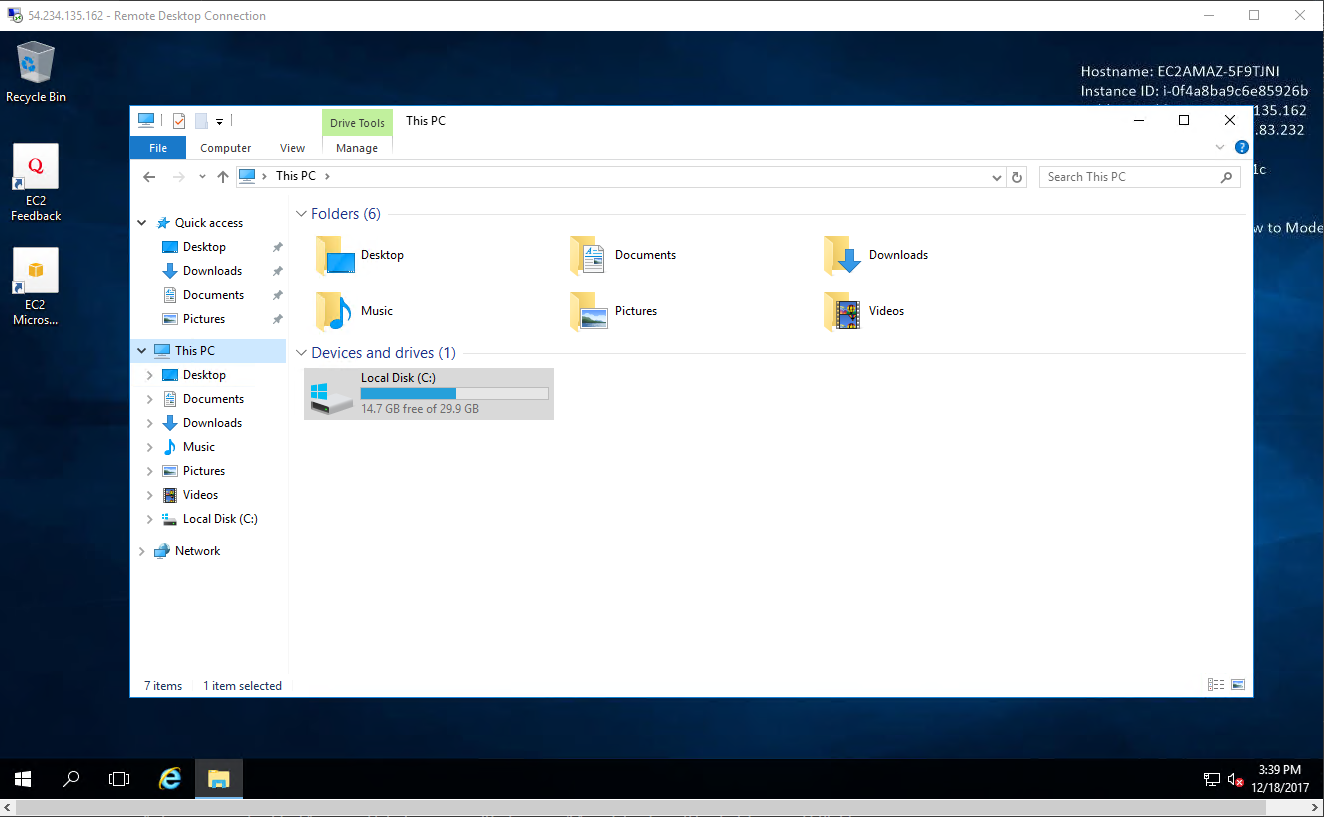Click the Windows Start button
Viewport: 1324px width, 817px height.
[x=23, y=779]
